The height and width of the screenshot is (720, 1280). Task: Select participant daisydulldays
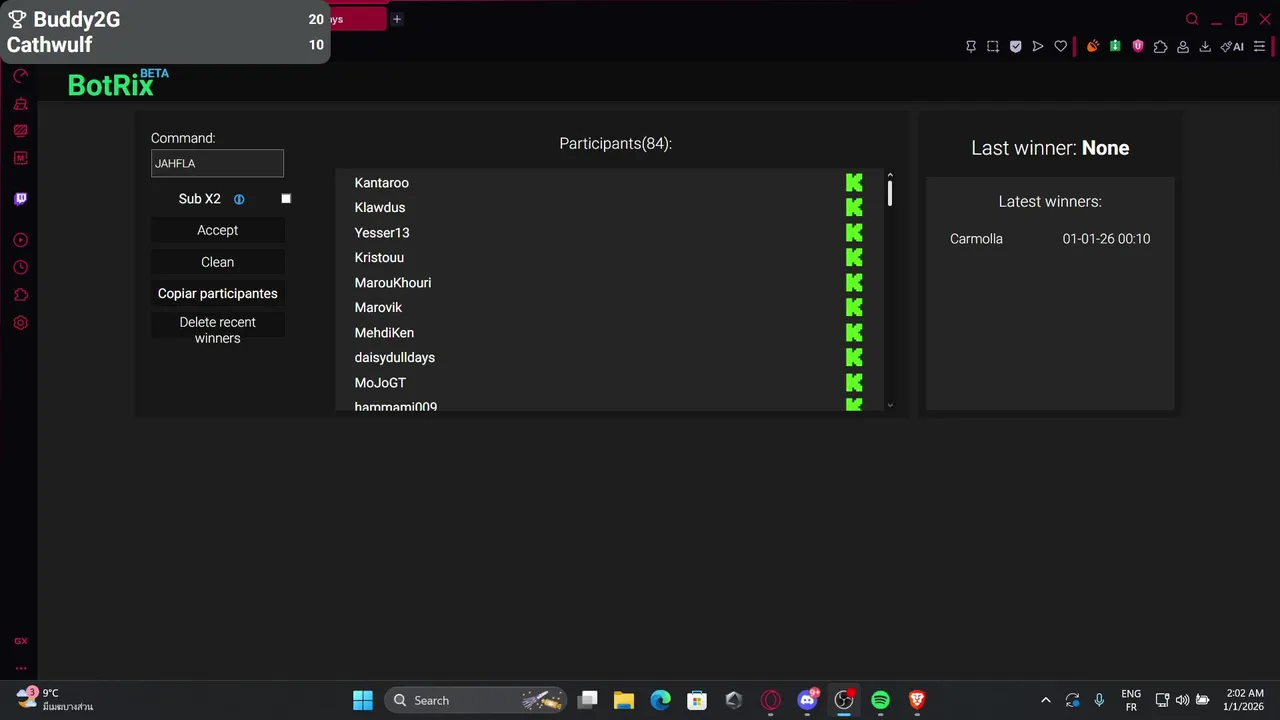point(395,358)
